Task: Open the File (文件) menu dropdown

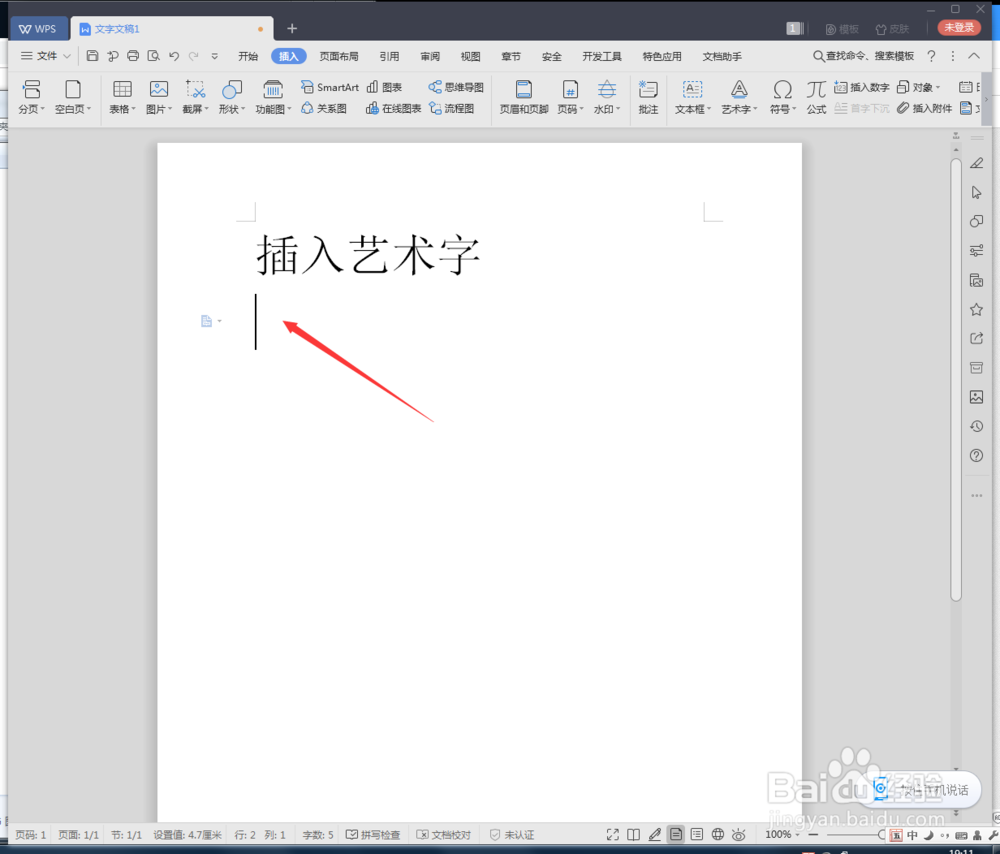Action: pos(45,56)
